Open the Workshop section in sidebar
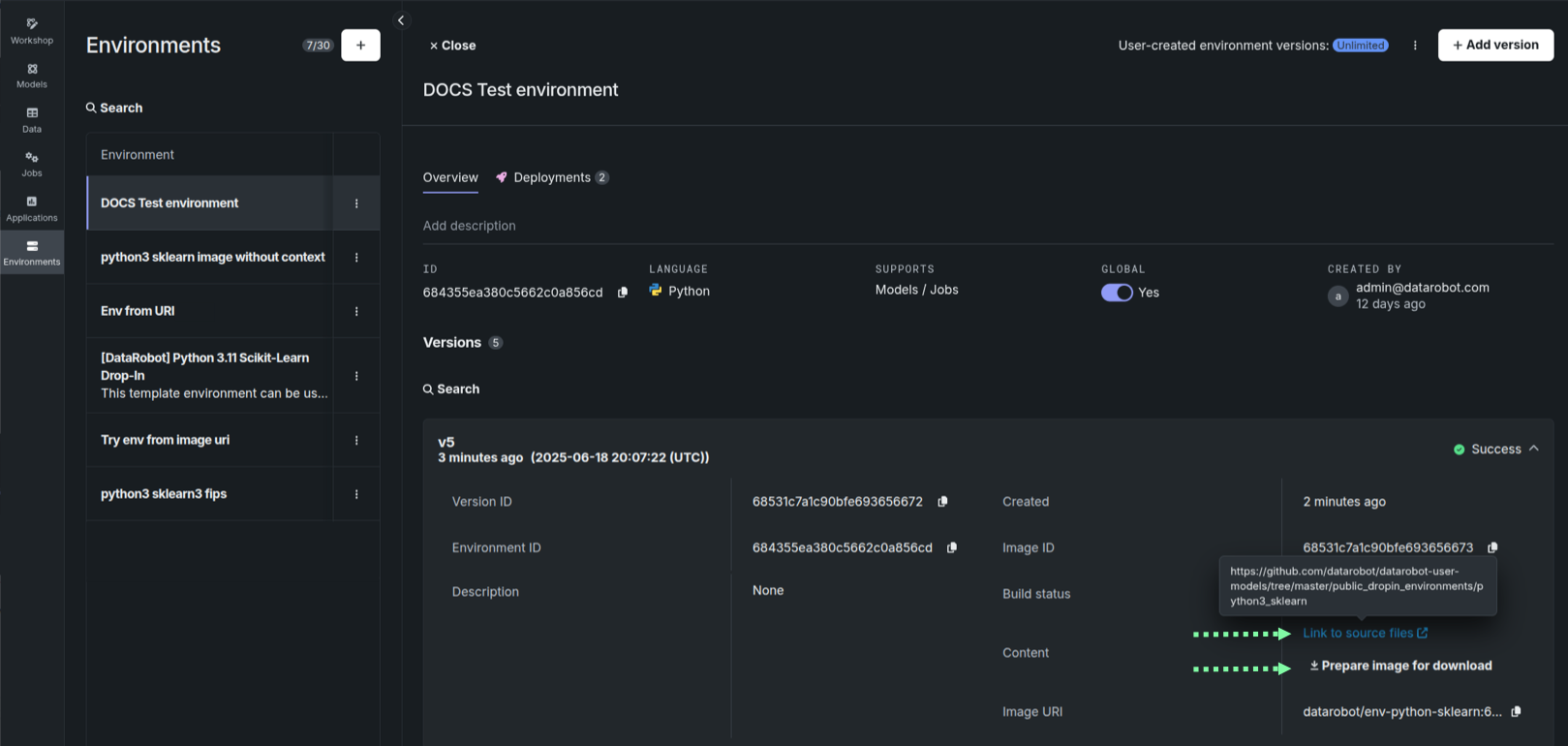1568x746 pixels. (x=32, y=31)
